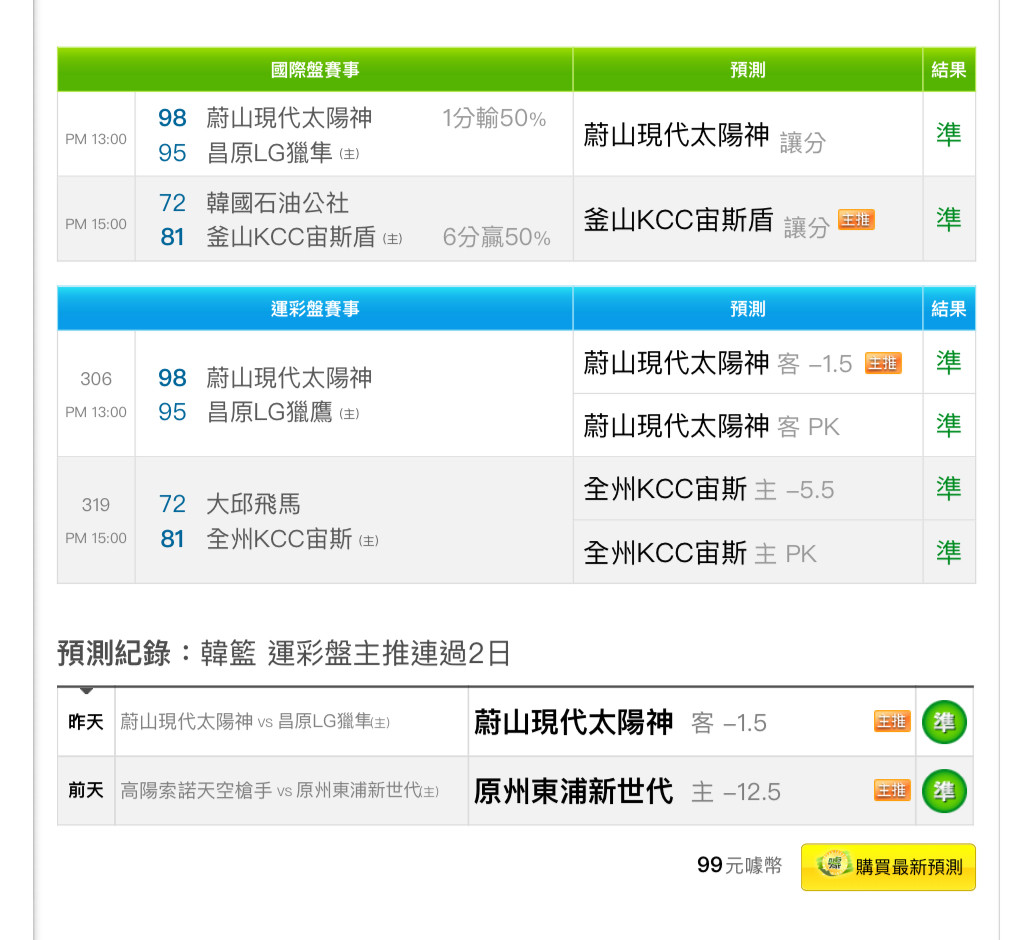
Task: Click the prediction 全州KCC宙斯 主 PK
Action: (700, 553)
